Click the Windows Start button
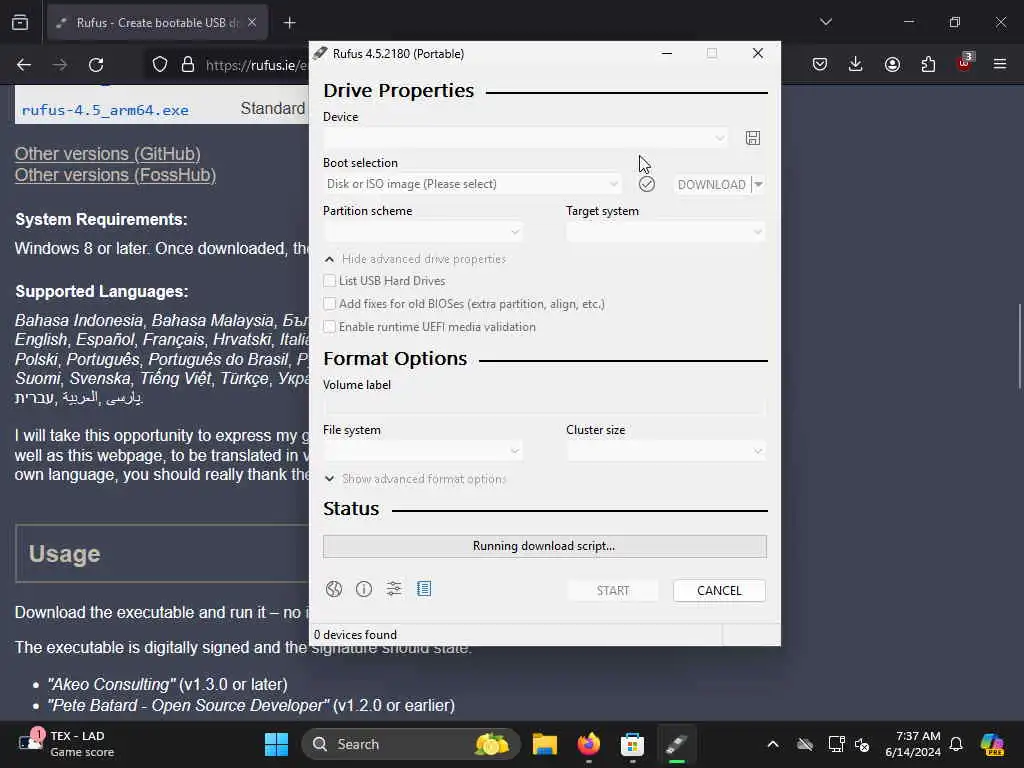This screenshot has width=1024, height=768. tap(276, 744)
